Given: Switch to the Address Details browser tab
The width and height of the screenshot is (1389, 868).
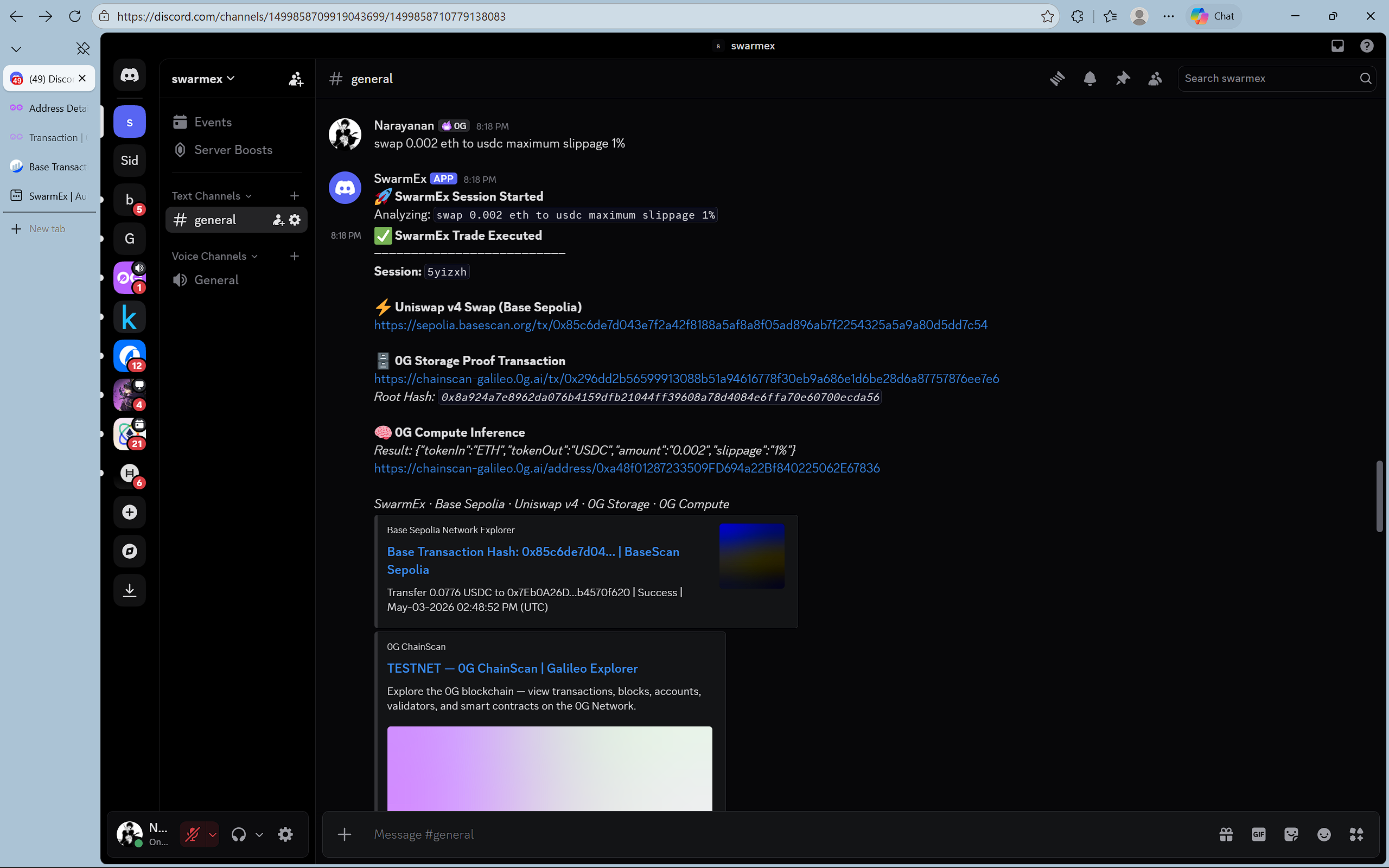Looking at the screenshot, I should tap(49, 108).
